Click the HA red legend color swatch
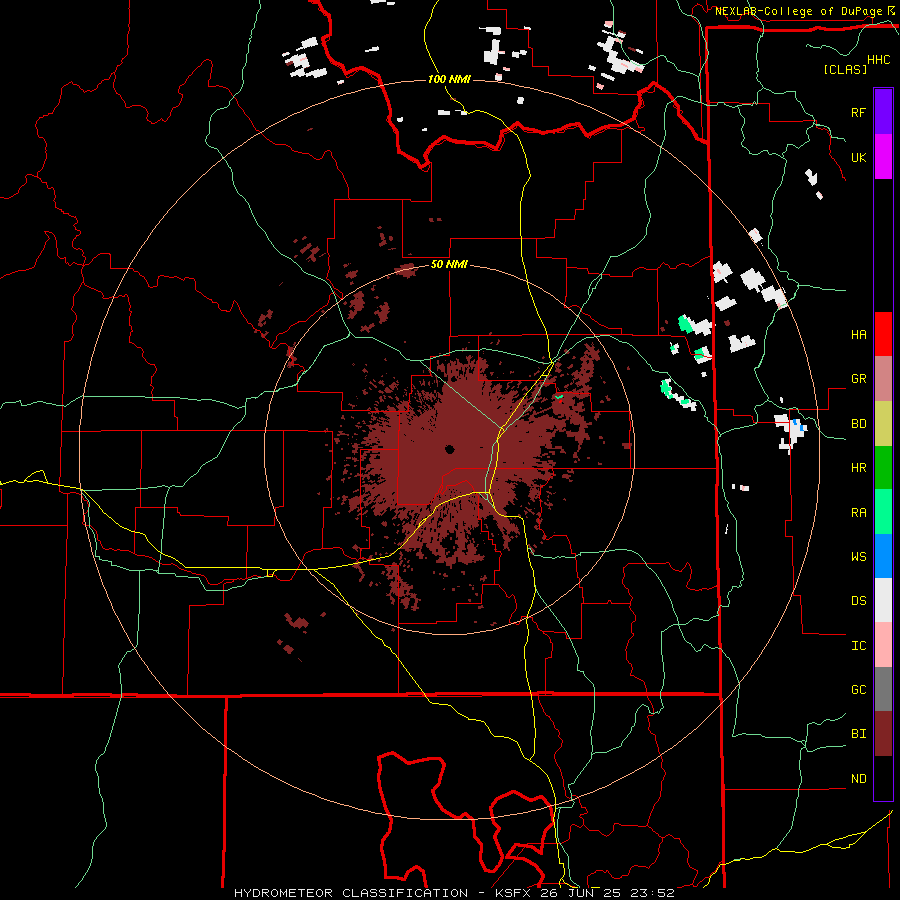Image resolution: width=900 pixels, height=900 pixels. 883,334
